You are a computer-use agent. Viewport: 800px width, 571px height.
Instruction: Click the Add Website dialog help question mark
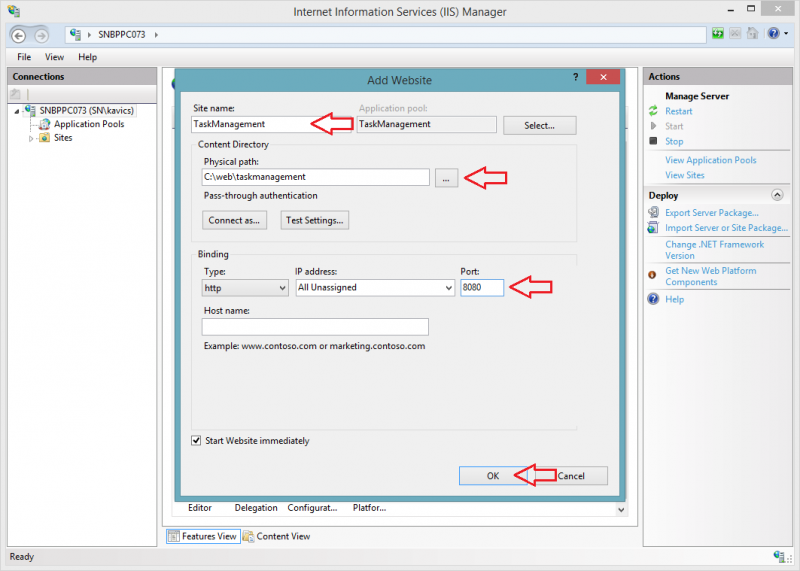pos(576,77)
